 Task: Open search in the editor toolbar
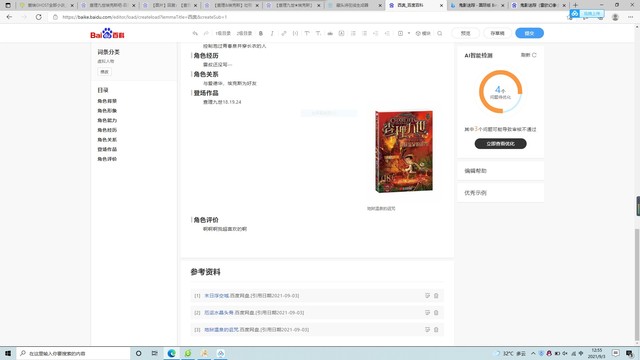[x=440, y=33]
